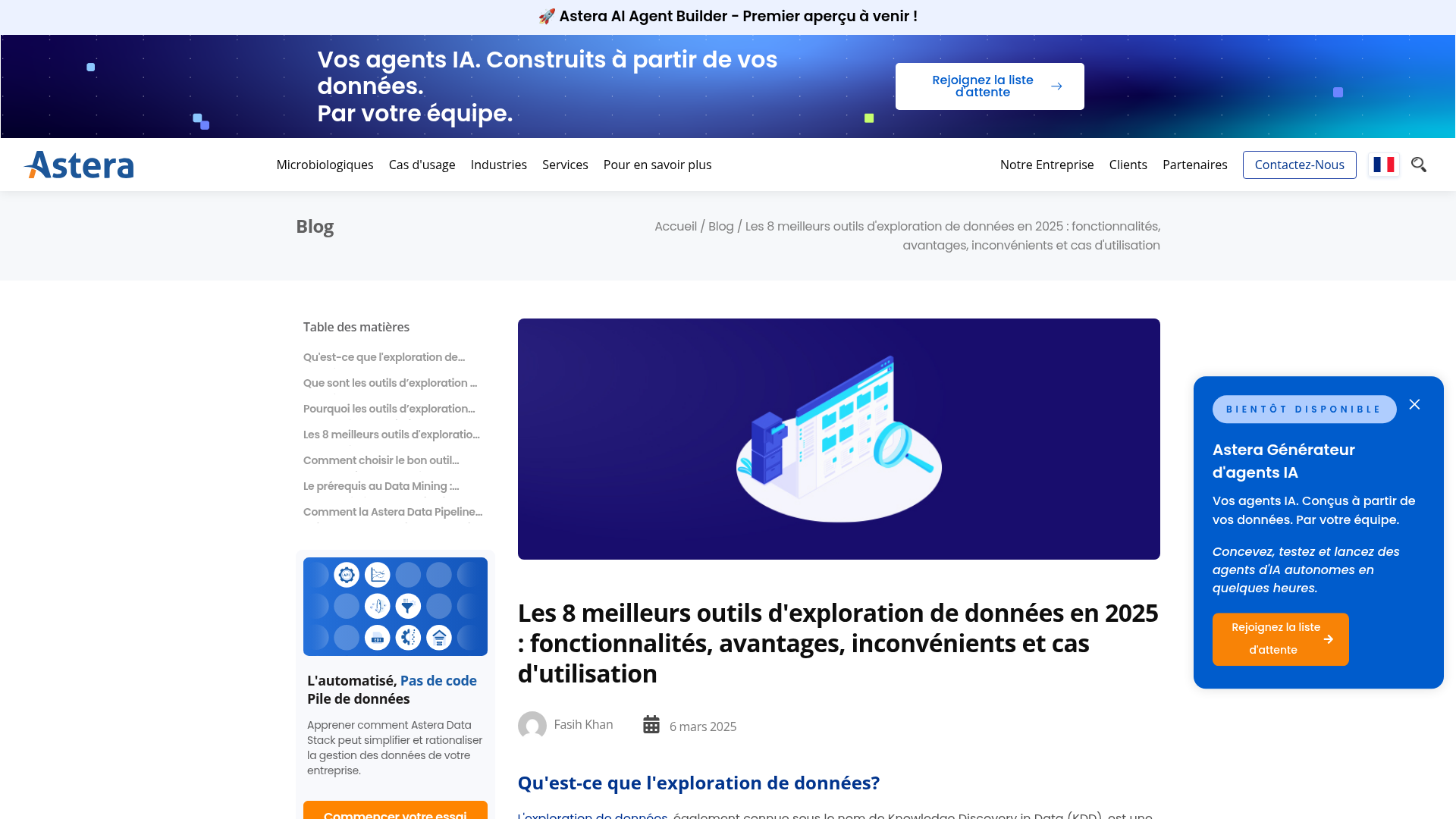
Task: Jump to Comment choisir le bon outil section
Action: click(381, 460)
